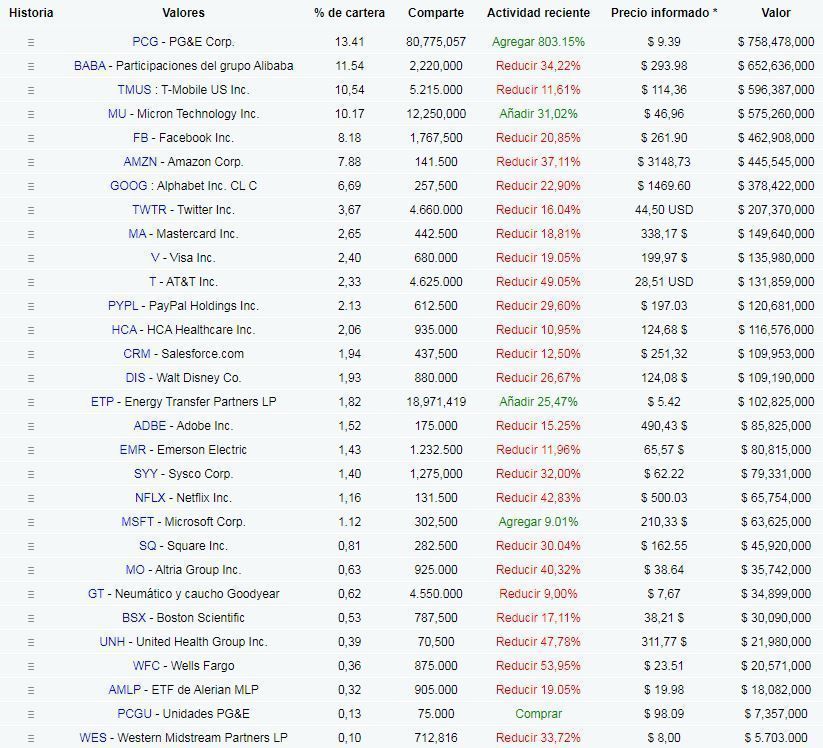
Task: Open the history icon for the HCA row
Action: pos(31,331)
